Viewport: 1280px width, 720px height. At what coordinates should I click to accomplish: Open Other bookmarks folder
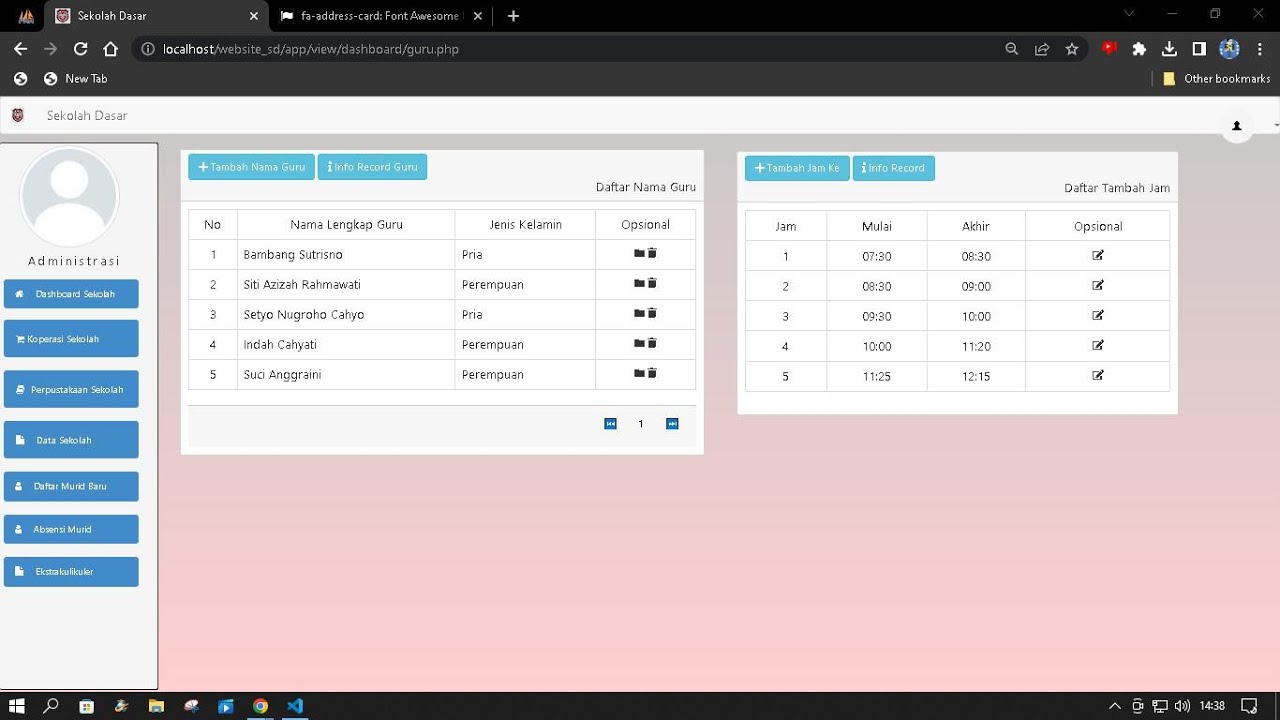click(x=1216, y=78)
